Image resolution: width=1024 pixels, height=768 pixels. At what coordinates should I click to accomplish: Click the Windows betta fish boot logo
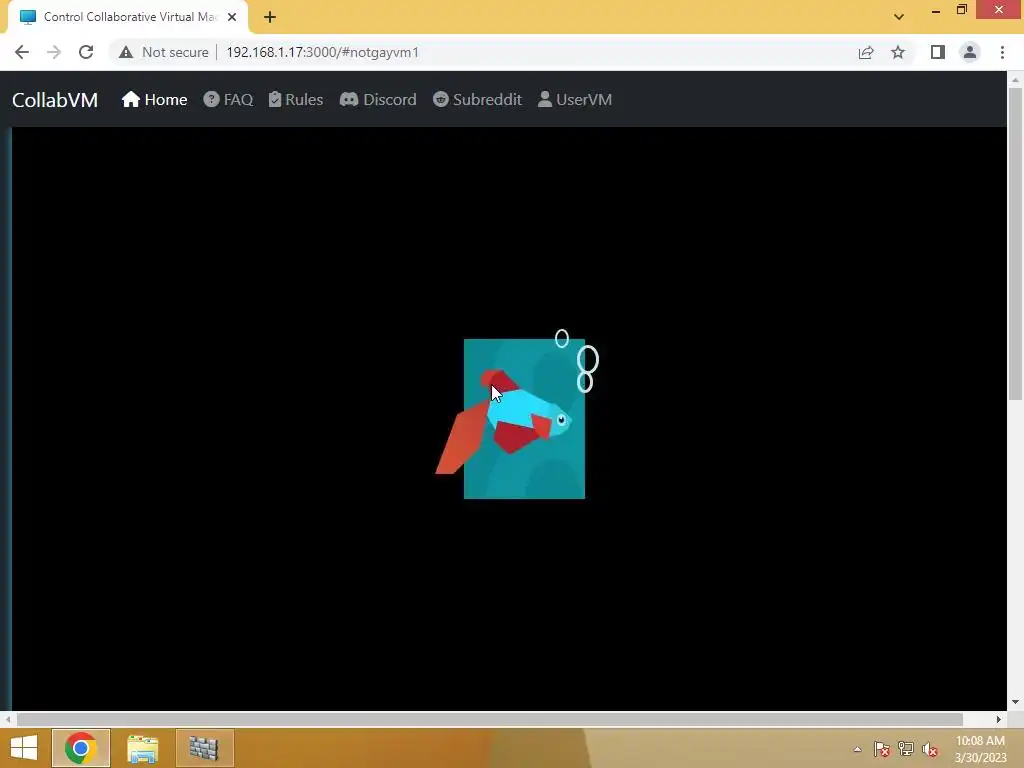point(517,415)
